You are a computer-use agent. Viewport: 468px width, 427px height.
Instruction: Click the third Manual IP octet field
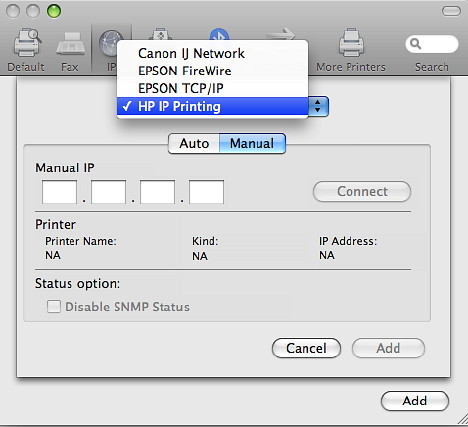(x=157, y=192)
